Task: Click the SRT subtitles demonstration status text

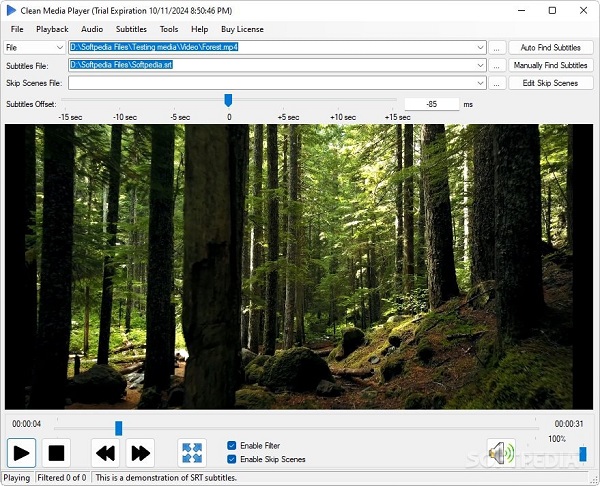Action: [166, 478]
